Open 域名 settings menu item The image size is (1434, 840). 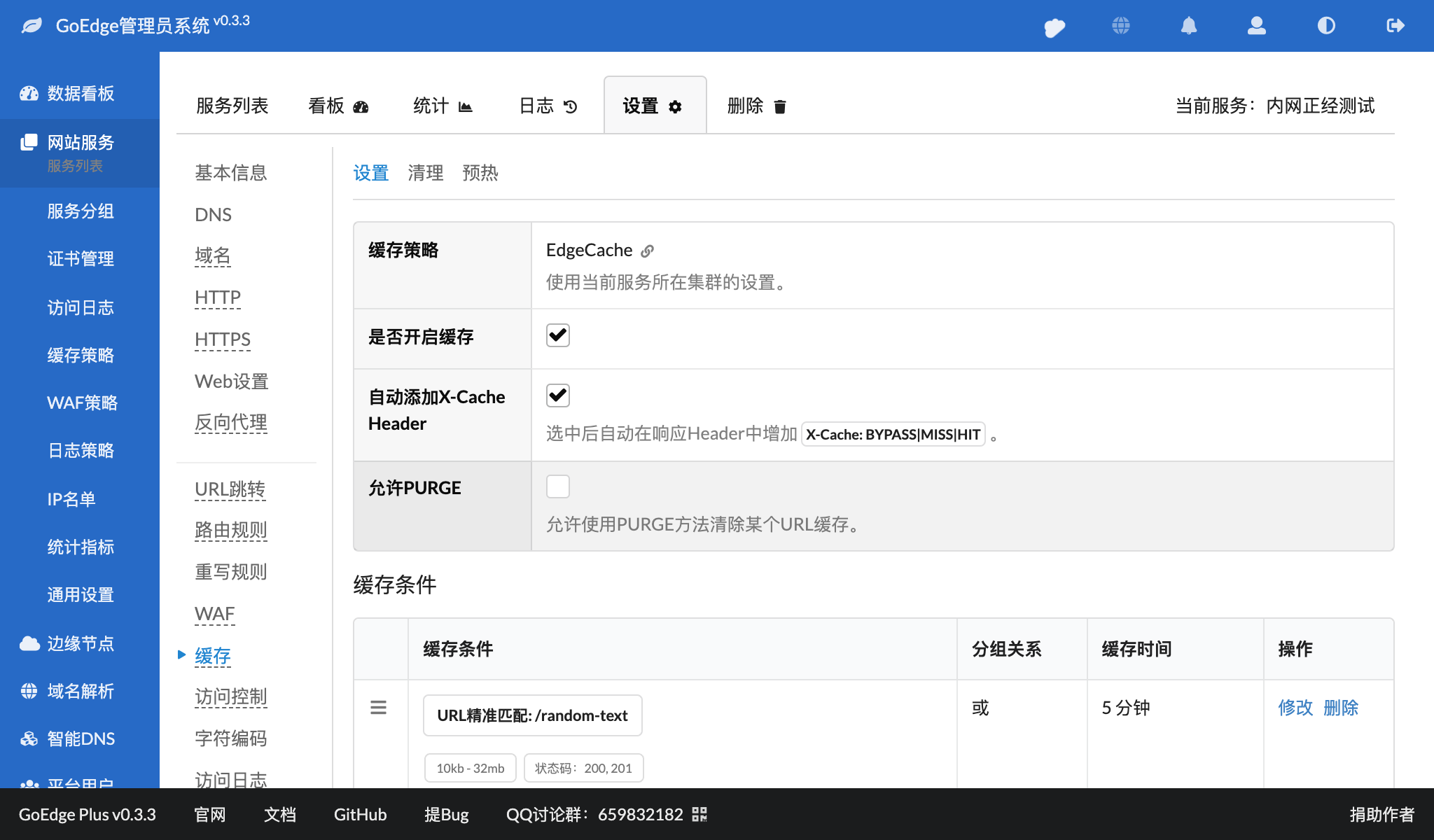pos(213,256)
